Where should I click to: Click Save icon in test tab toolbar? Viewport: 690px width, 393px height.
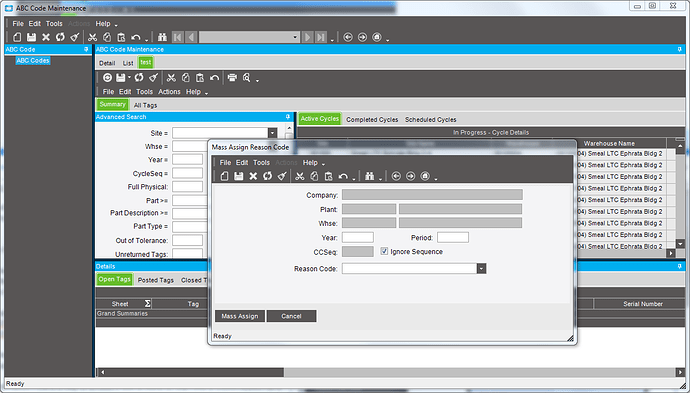[x=121, y=78]
